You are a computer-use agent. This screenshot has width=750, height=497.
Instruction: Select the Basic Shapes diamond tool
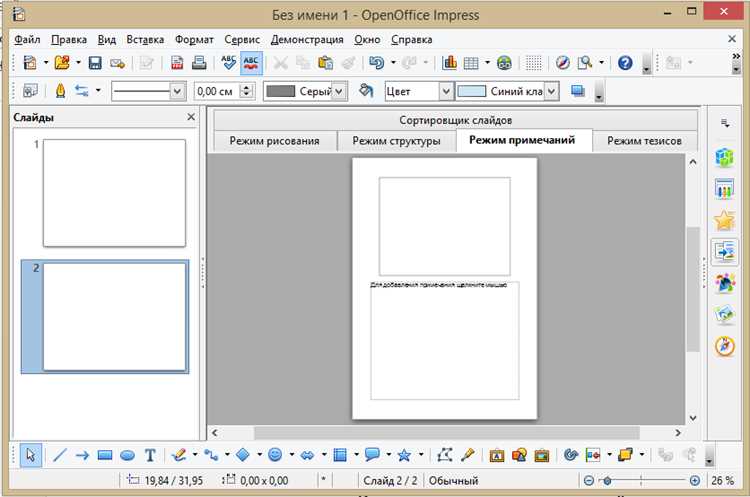tap(243, 455)
